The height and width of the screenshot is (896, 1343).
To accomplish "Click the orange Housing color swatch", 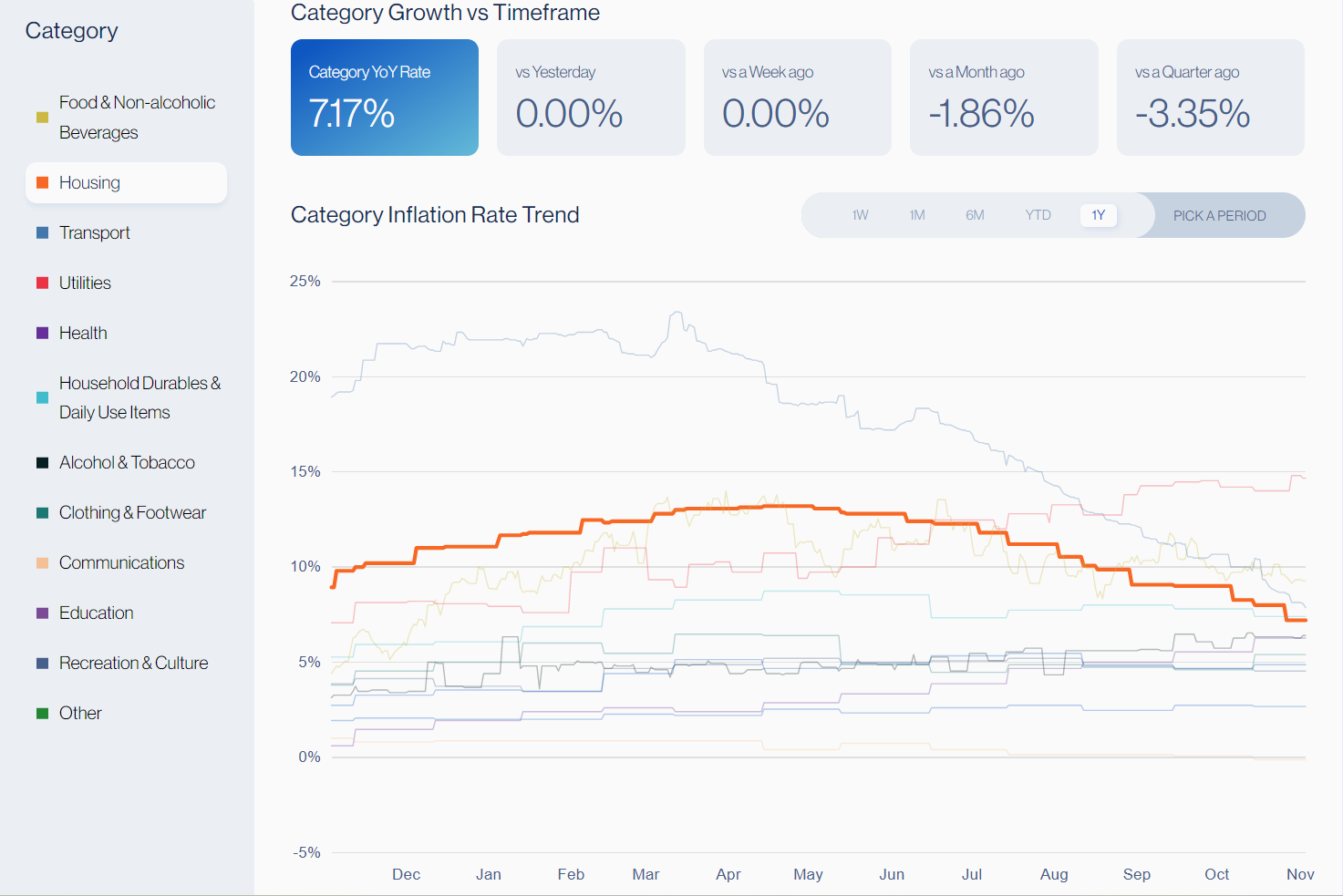I will 42,183.
